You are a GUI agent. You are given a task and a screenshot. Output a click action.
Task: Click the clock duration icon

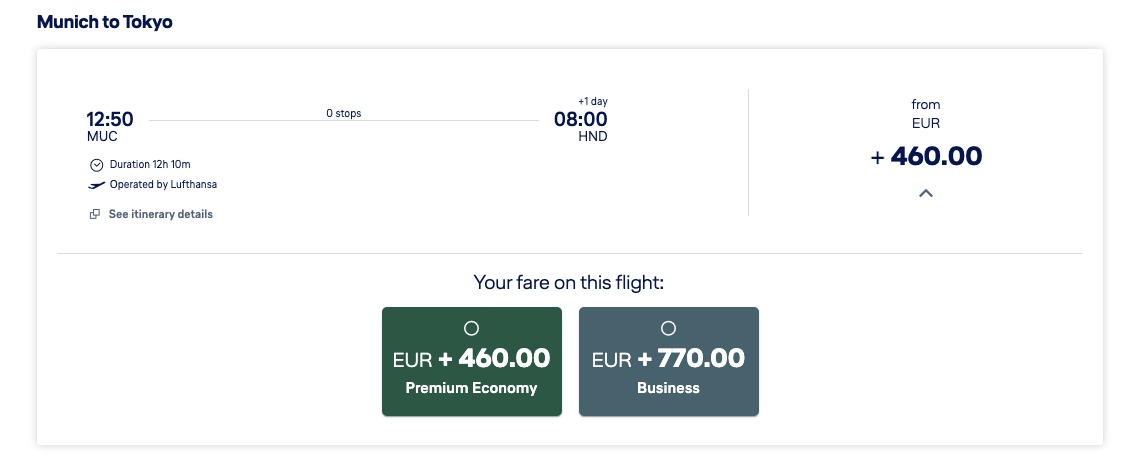pos(97,165)
